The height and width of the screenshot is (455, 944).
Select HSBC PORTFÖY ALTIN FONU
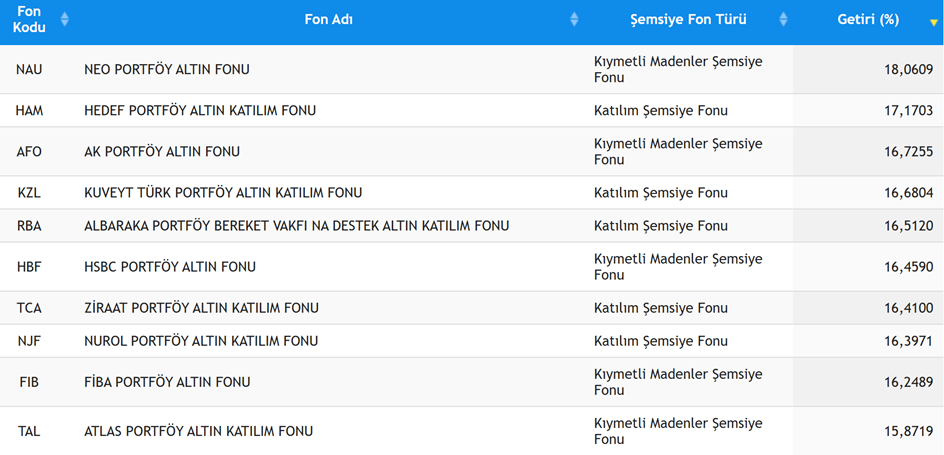click(170, 266)
